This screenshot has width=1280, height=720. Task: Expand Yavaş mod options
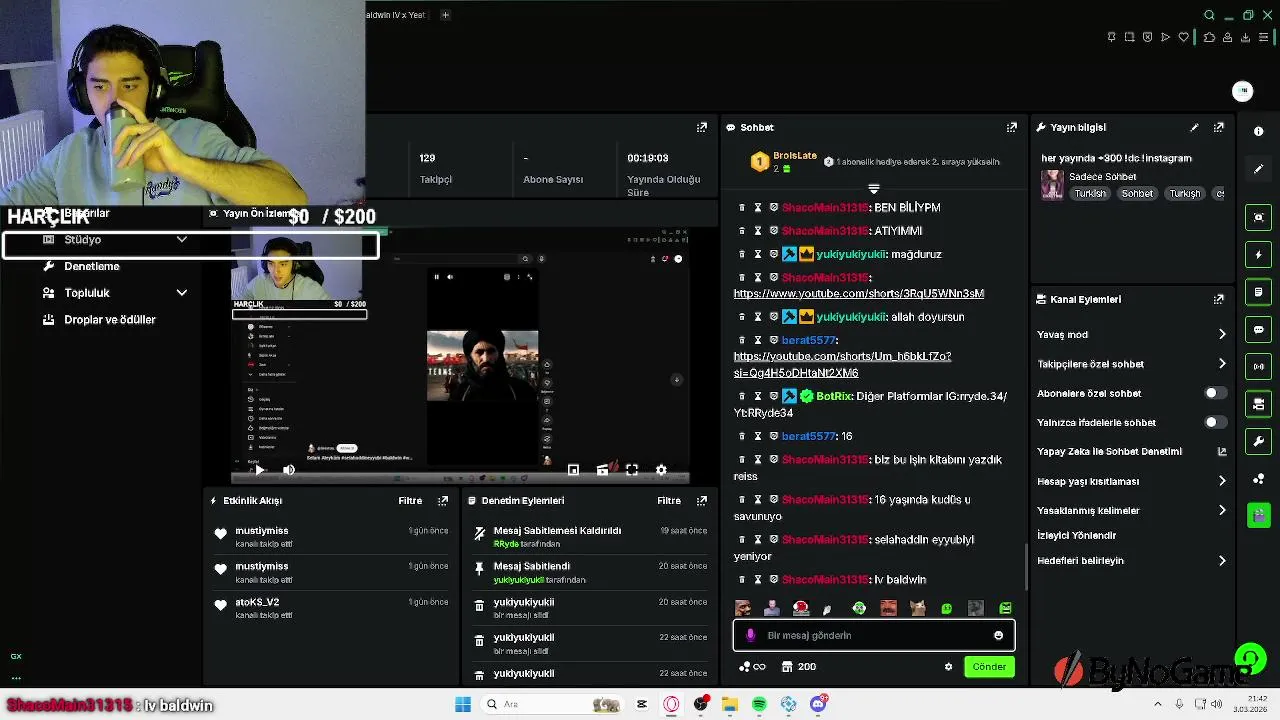tap(1221, 334)
